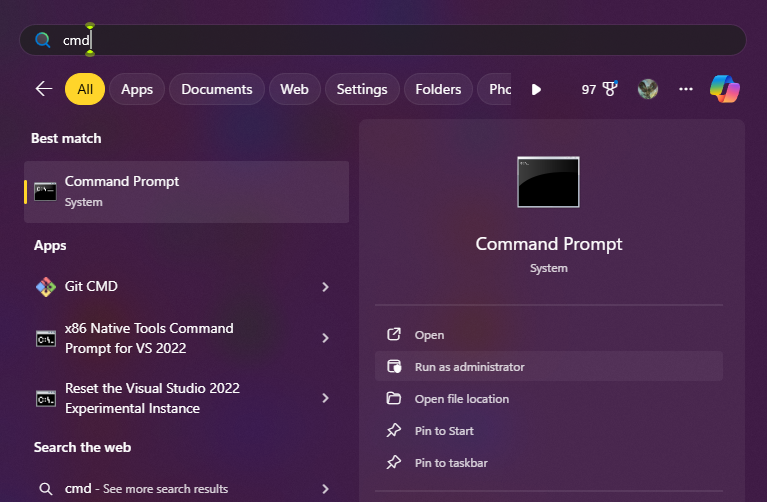This screenshot has width=767, height=502.
Task: Select Open file location
Action: tap(461, 399)
